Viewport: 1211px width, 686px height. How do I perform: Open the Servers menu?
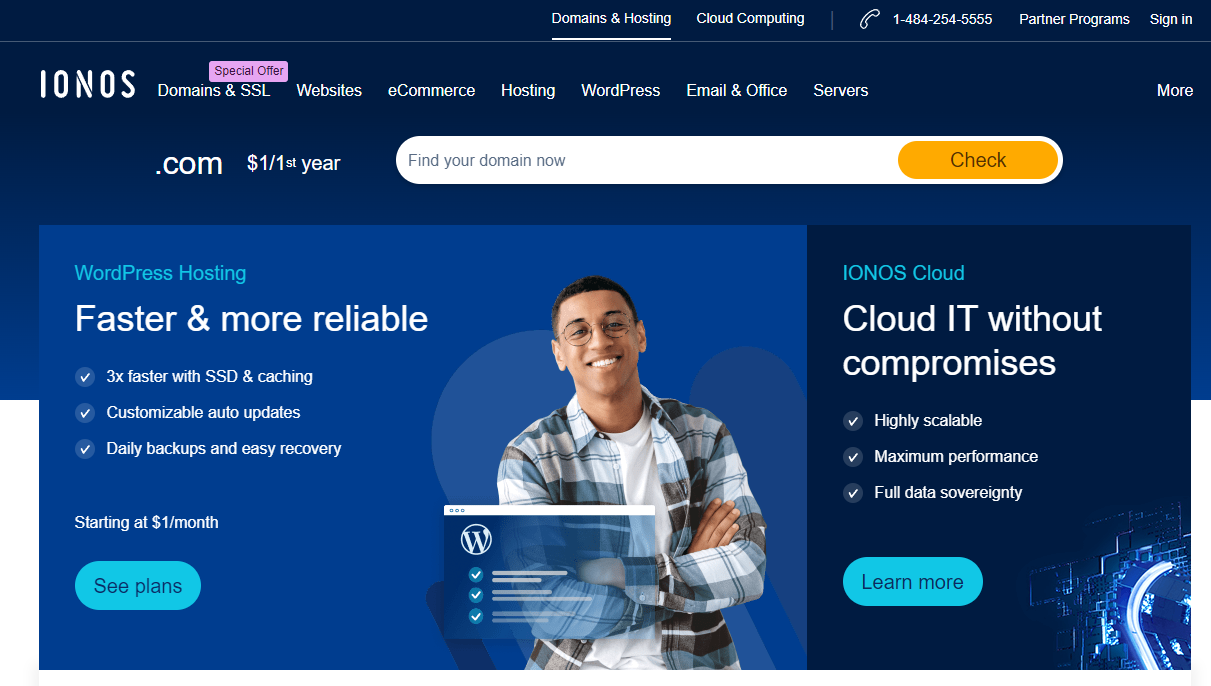[841, 90]
